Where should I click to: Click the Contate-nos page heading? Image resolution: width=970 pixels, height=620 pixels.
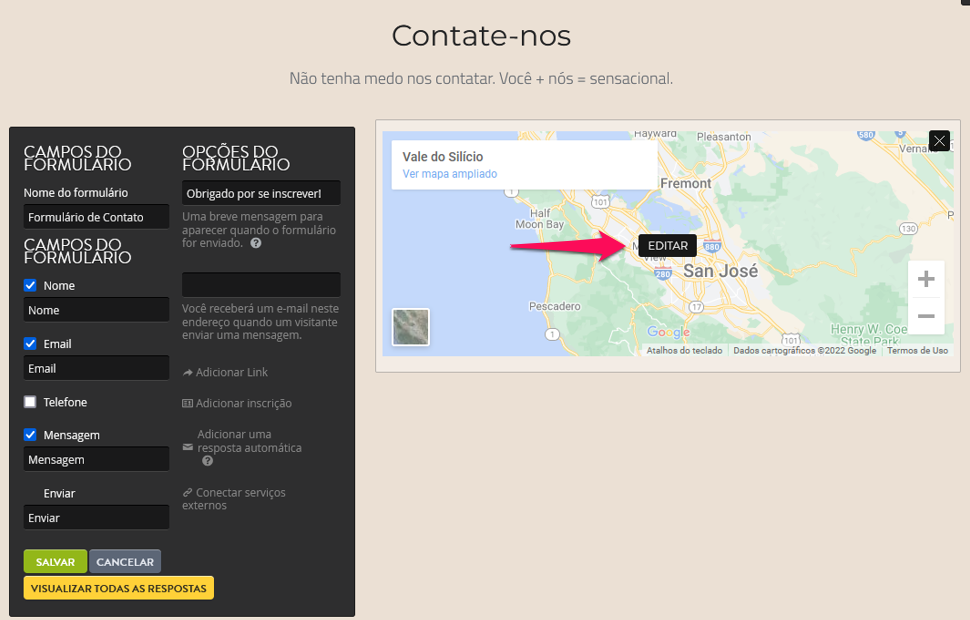pos(481,36)
